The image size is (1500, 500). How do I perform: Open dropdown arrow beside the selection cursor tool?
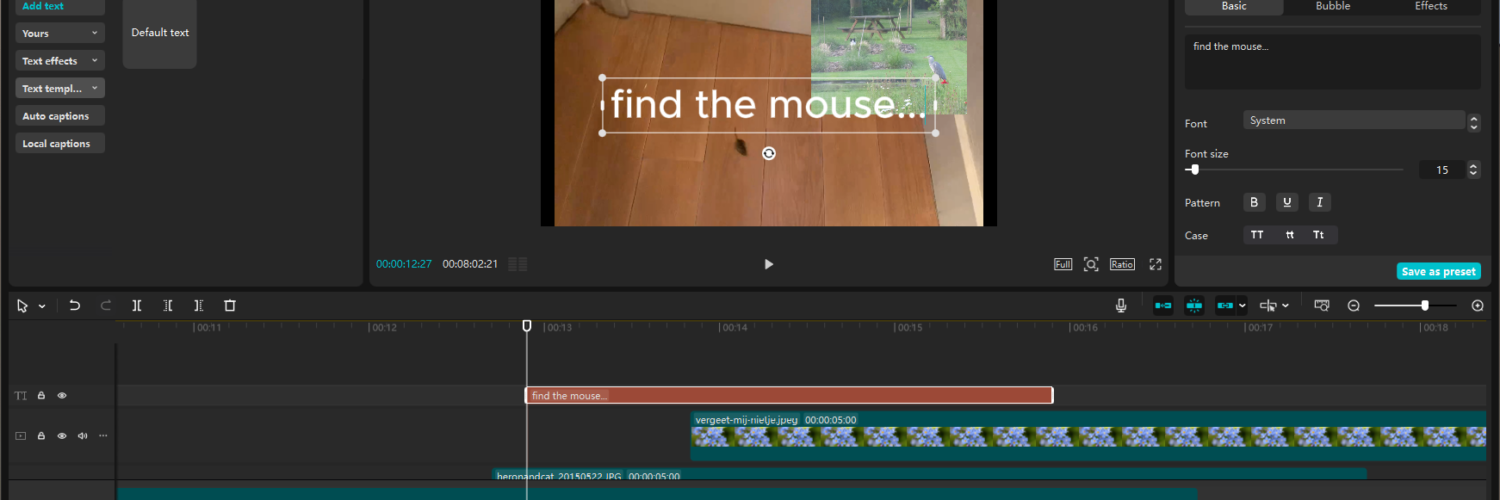[42, 306]
